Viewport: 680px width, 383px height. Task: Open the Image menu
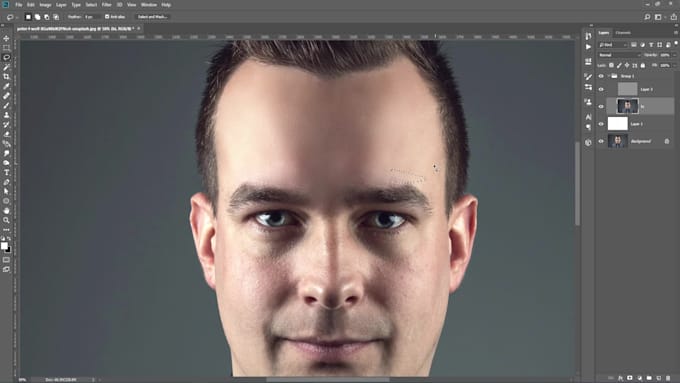click(x=45, y=5)
